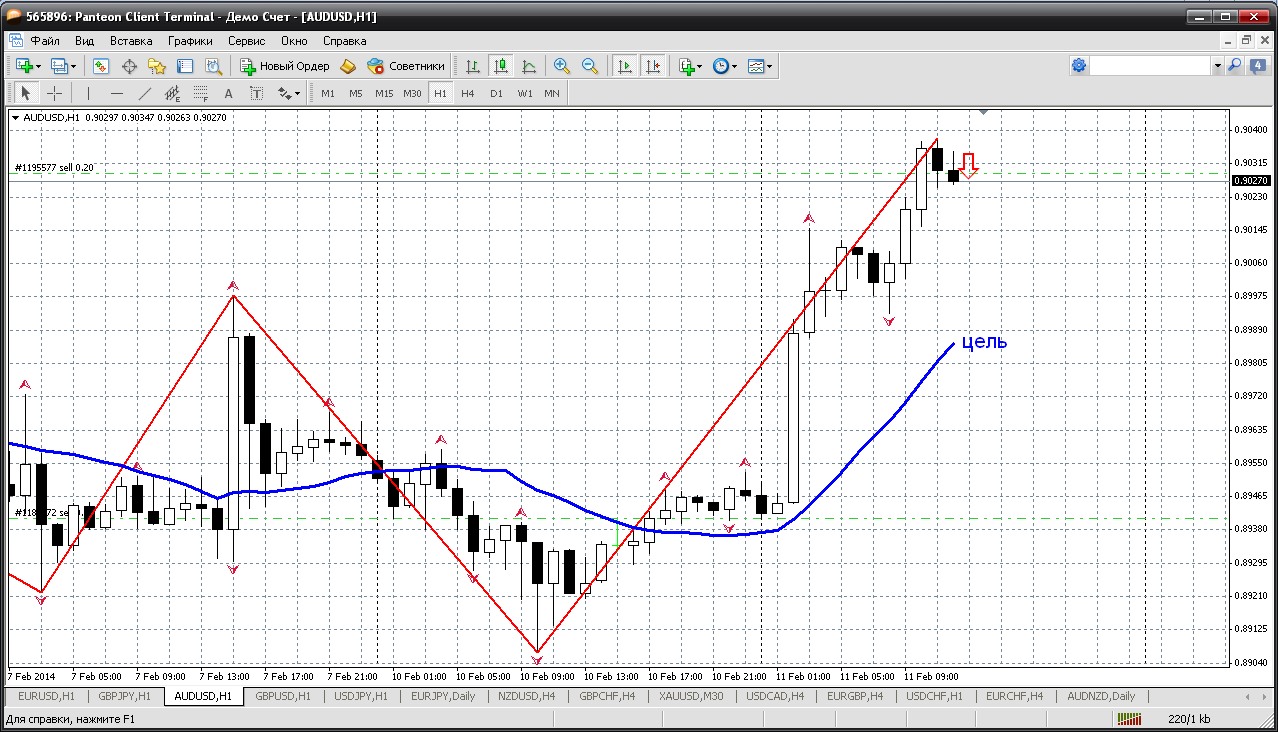Open the Сервис menu
This screenshot has width=1278, height=732.
coord(246,41)
